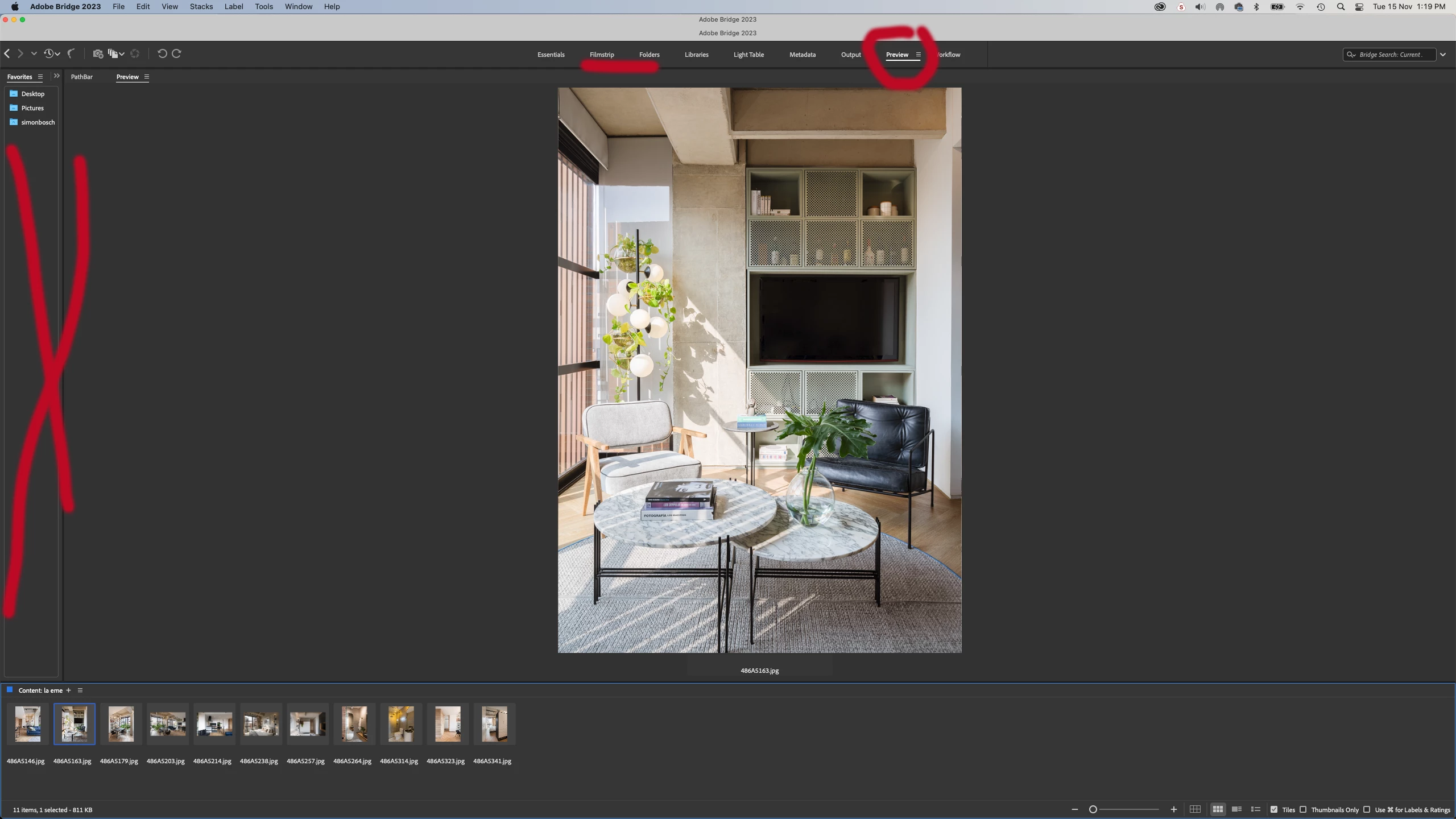Open the Refine stacked-pages dropdown
1456x819 pixels.
click(116, 53)
